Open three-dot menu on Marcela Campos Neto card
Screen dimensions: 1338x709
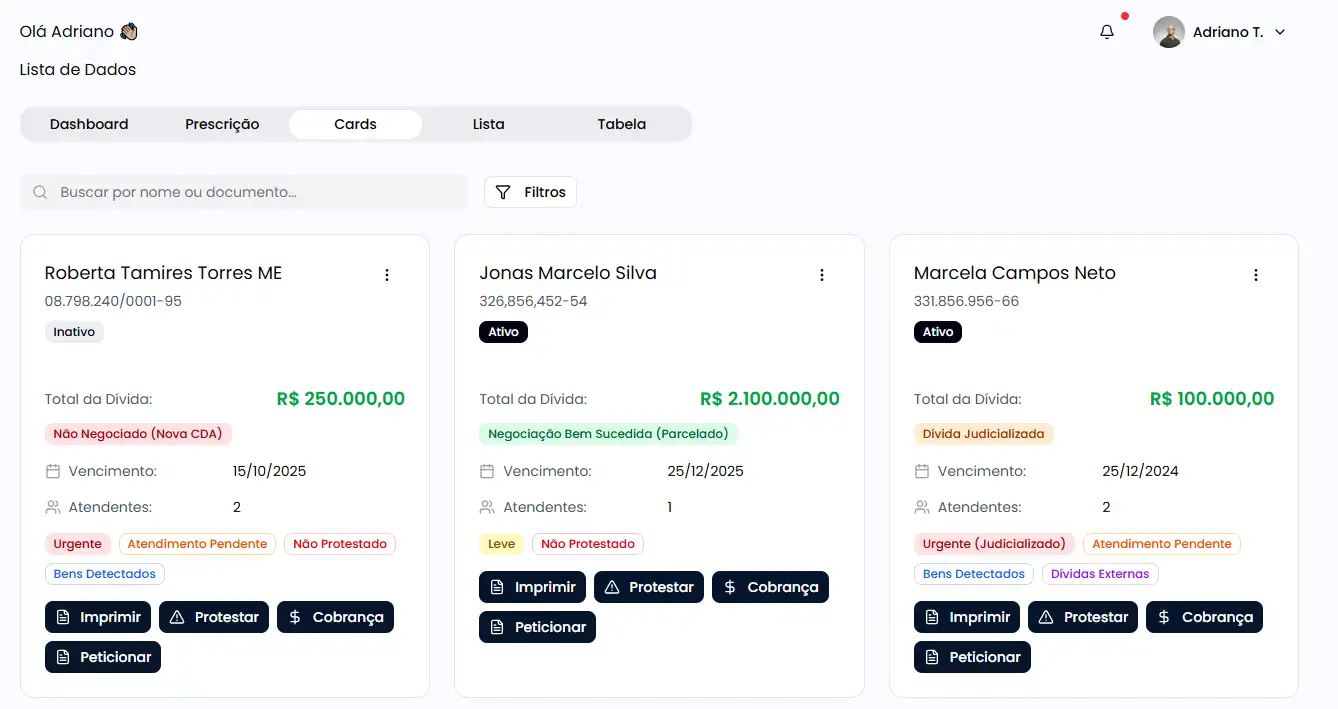(x=1256, y=275)
